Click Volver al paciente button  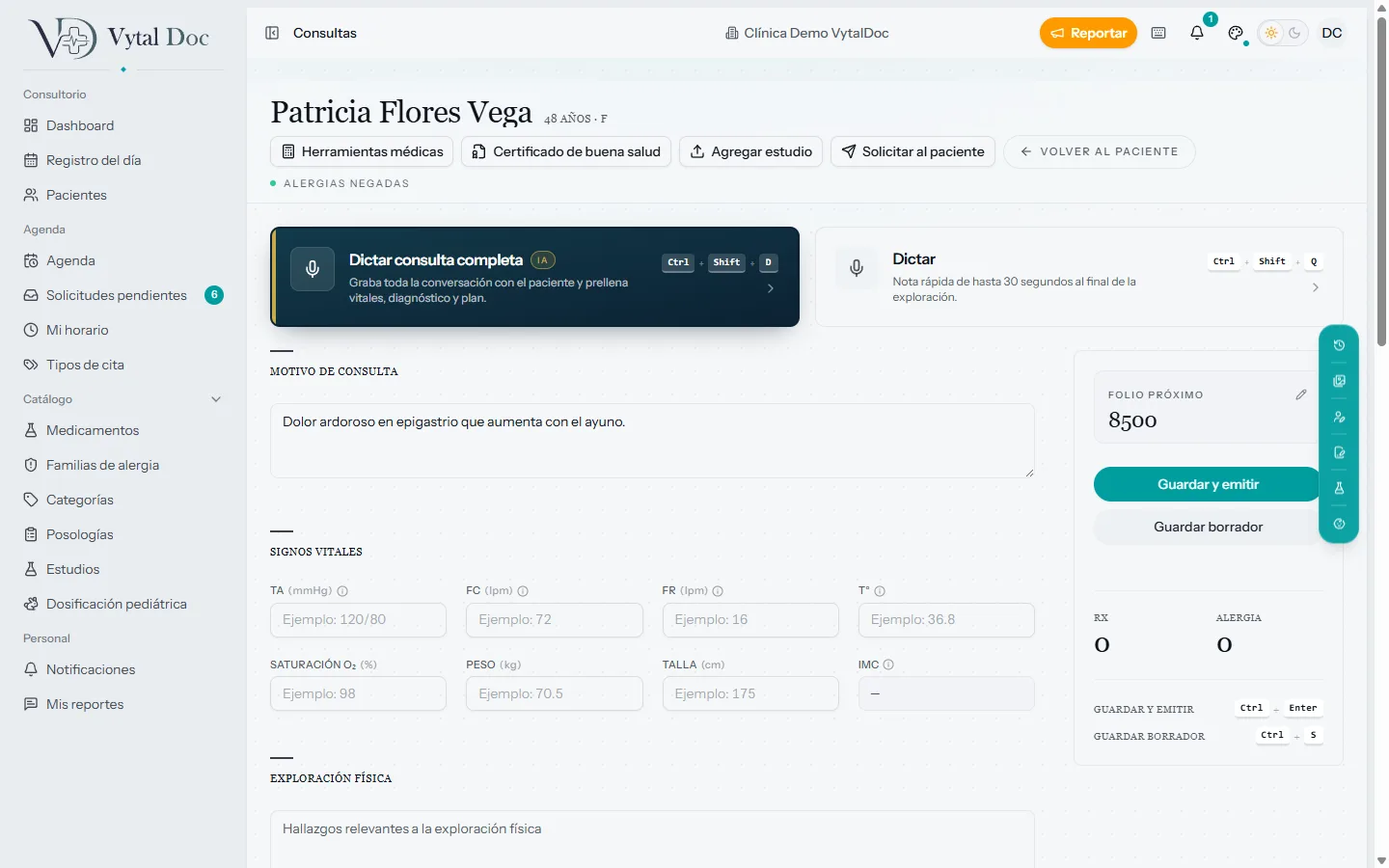point(1100,151)
